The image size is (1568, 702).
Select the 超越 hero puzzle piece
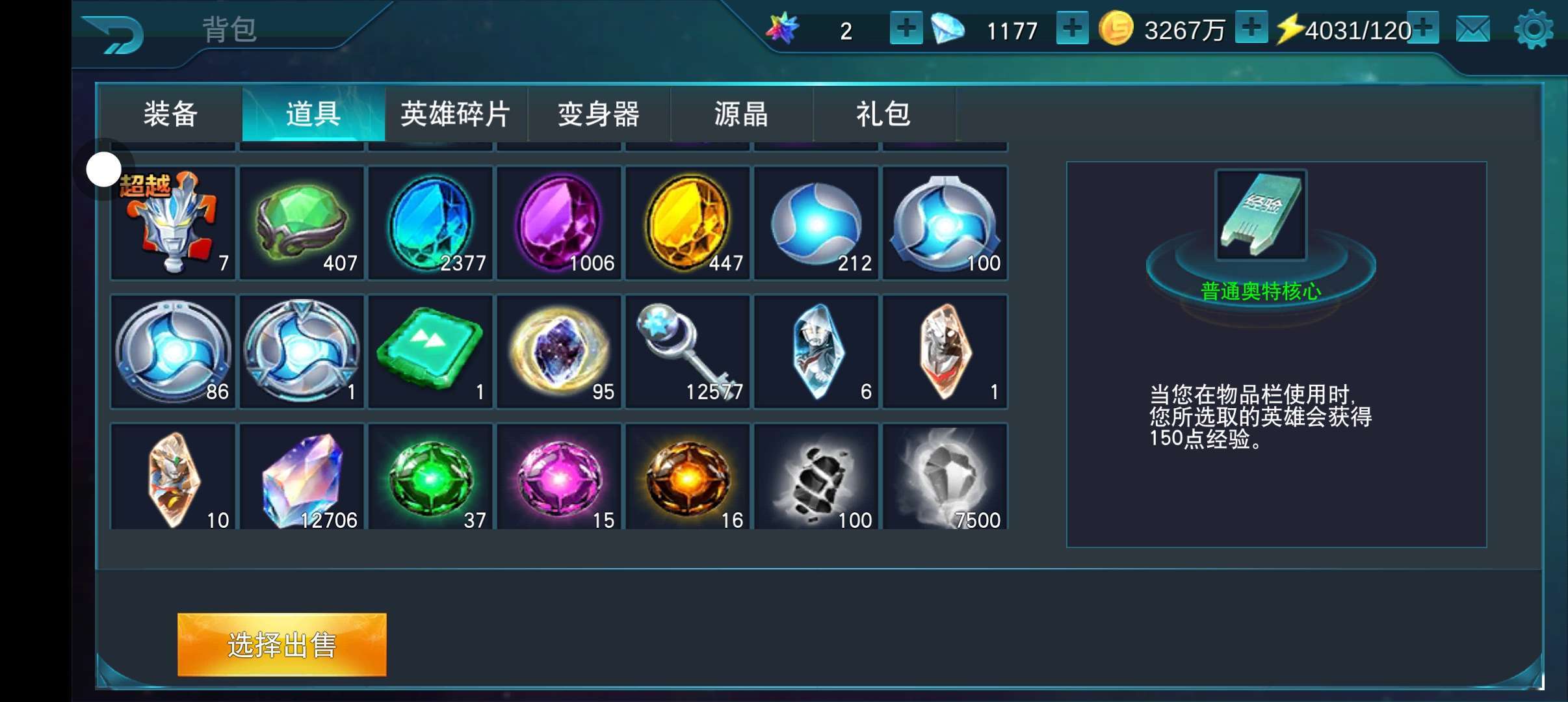tap(173, 223)
